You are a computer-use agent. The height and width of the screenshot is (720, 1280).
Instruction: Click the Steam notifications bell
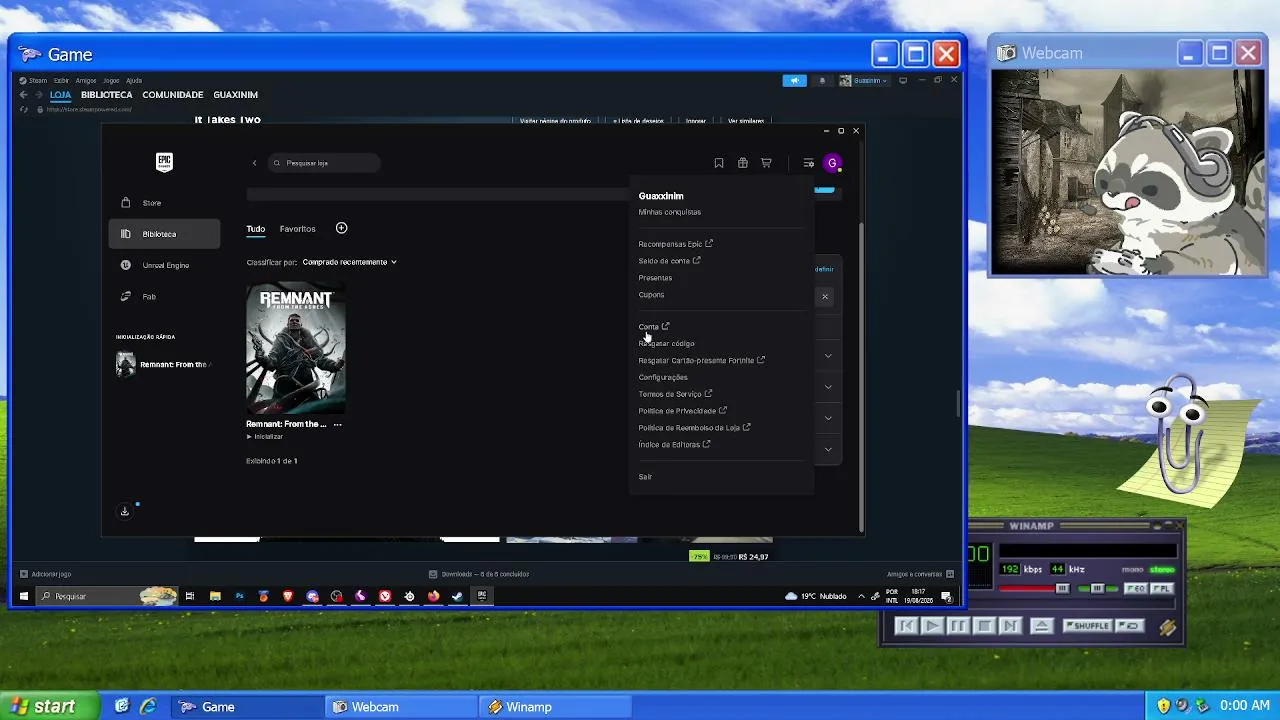pos(822,81)
